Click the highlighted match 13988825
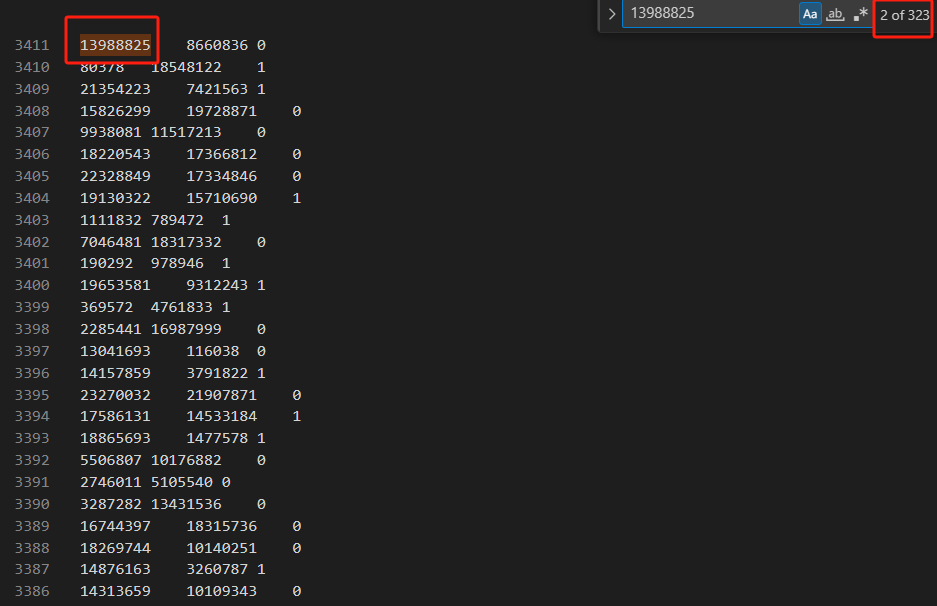This screenshot has width=937, height=606. click(x=115, y=45)
